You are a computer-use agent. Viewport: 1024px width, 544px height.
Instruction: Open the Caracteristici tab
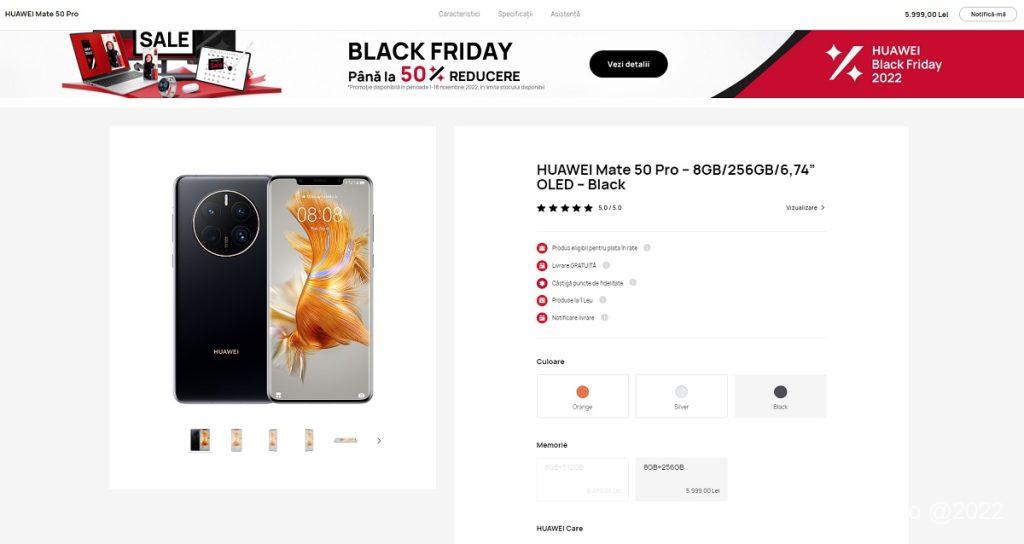(x=459, y=14)
